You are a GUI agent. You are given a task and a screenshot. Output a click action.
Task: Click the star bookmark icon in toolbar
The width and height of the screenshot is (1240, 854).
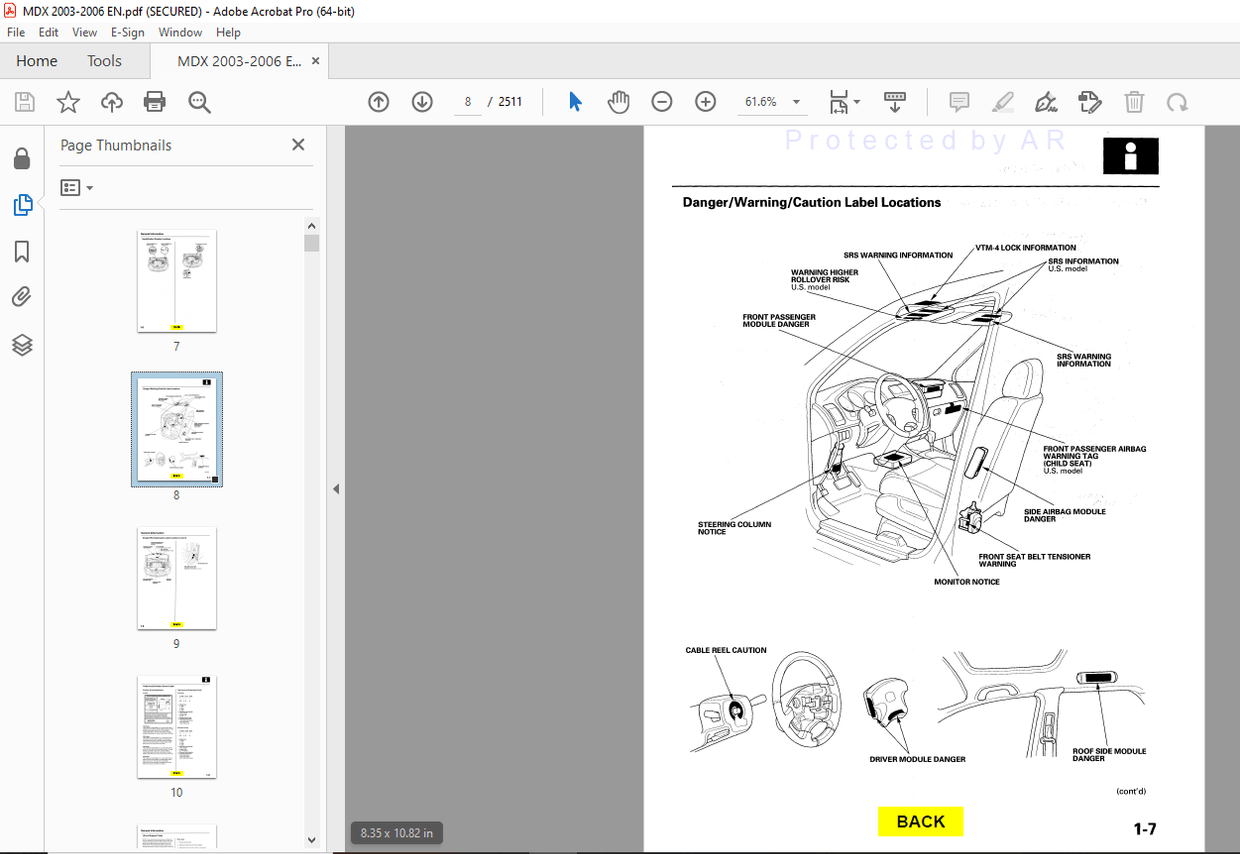click(x=68, y=102)
